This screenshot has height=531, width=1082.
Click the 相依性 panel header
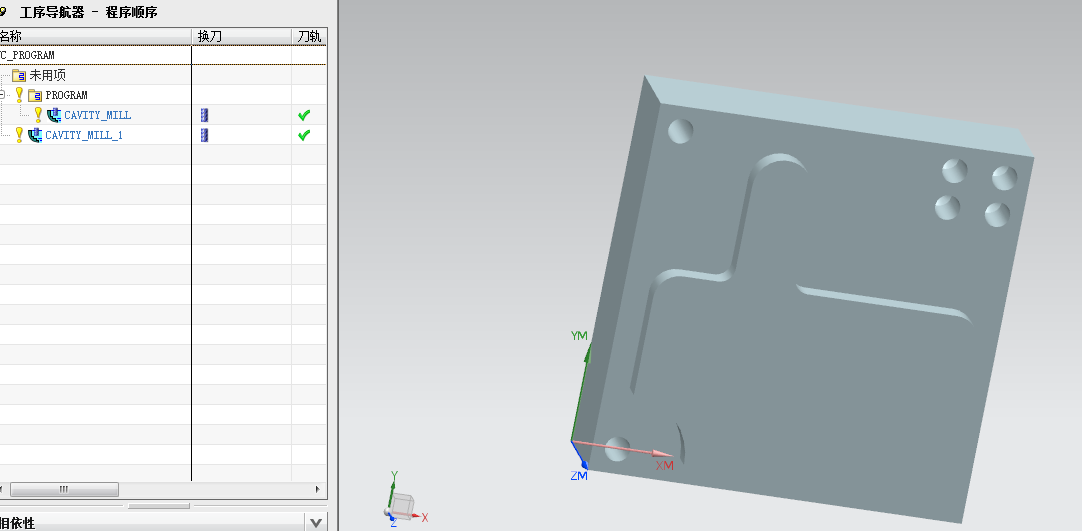[x=152, y=523]
